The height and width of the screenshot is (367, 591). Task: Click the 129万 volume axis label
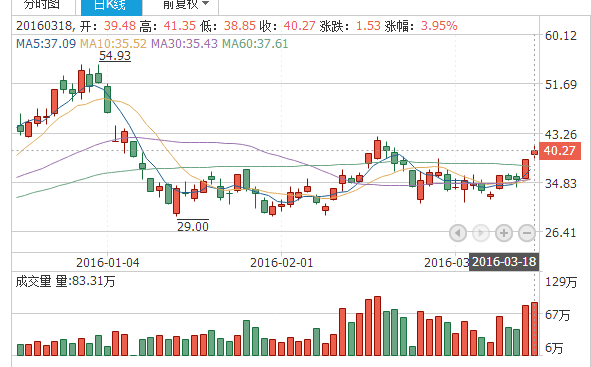[561, 282]
